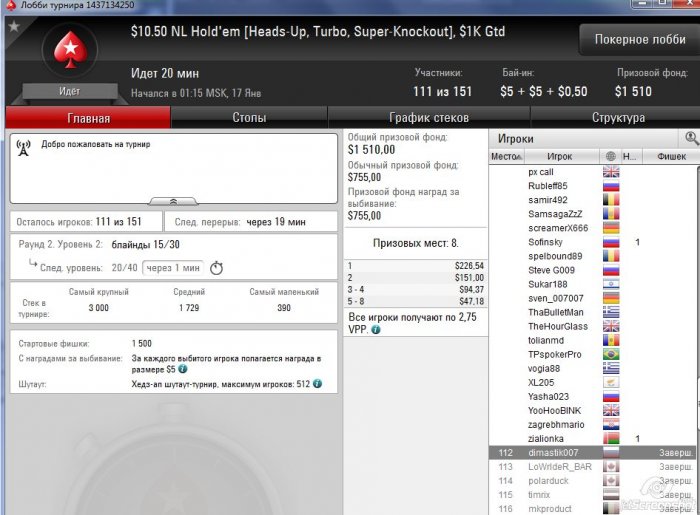Screen dimensions: 700x515
Task: Select player vogia88 in the list
Action: [592, 369]
